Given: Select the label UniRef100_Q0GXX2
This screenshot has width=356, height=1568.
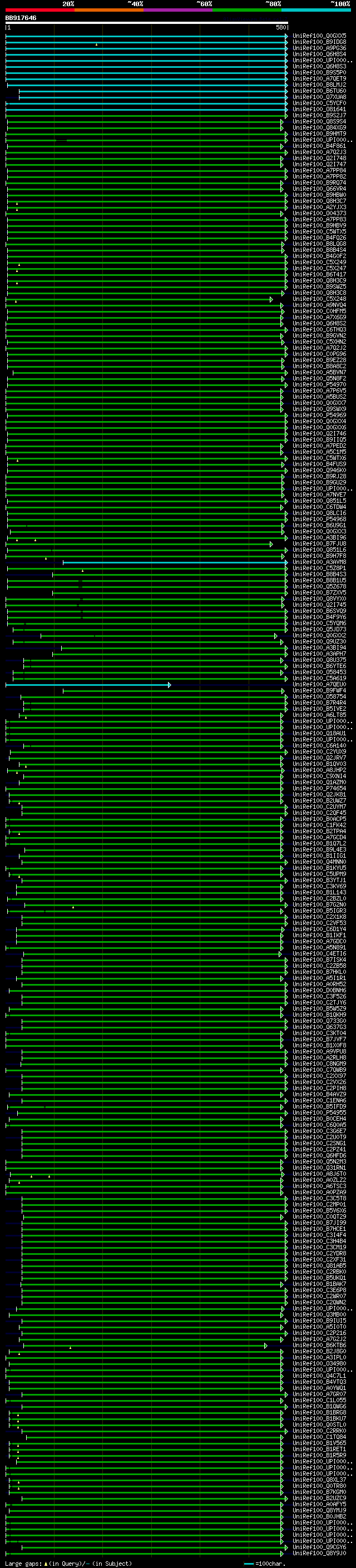Looking at the screenshot, I should [x=319, y=635].
